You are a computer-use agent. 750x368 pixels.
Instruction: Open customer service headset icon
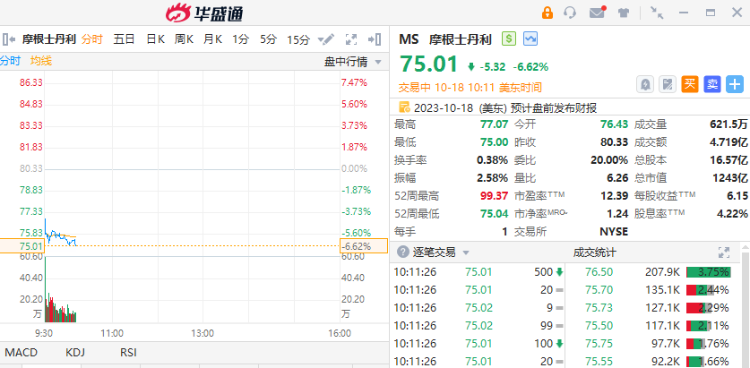pyautogui.click(x=570, y=12)
